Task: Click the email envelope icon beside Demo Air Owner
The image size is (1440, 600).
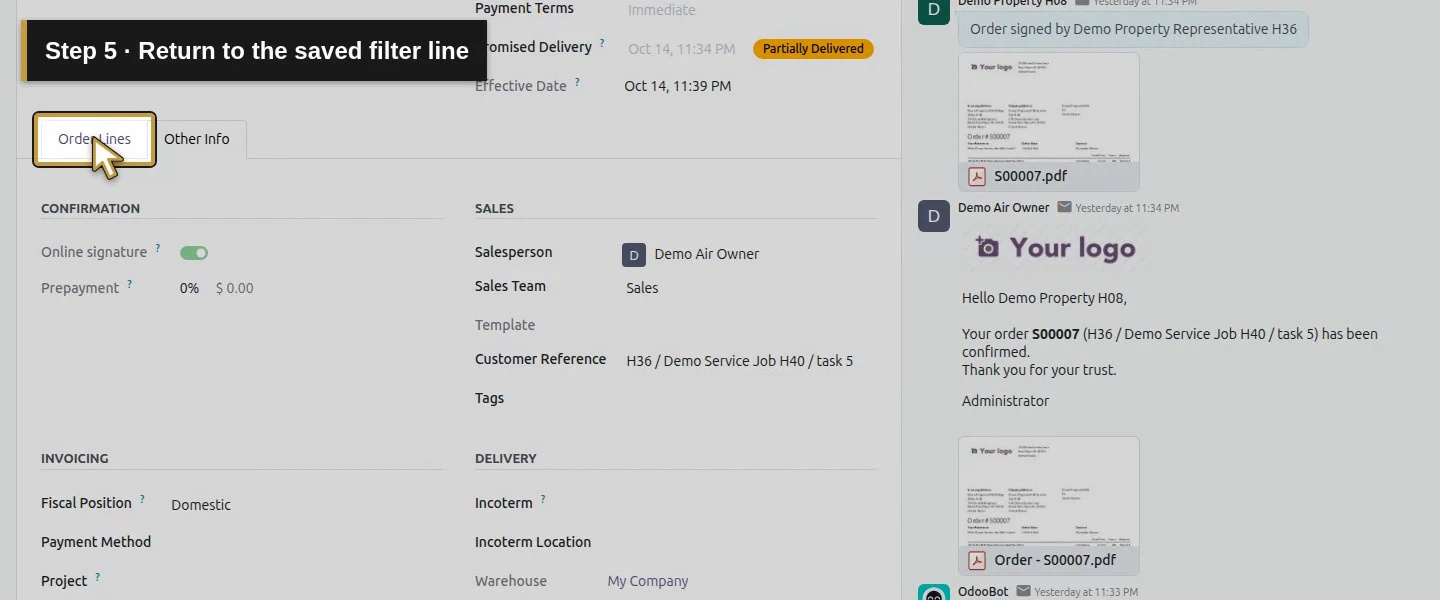Action: [x=1064, y=207]
